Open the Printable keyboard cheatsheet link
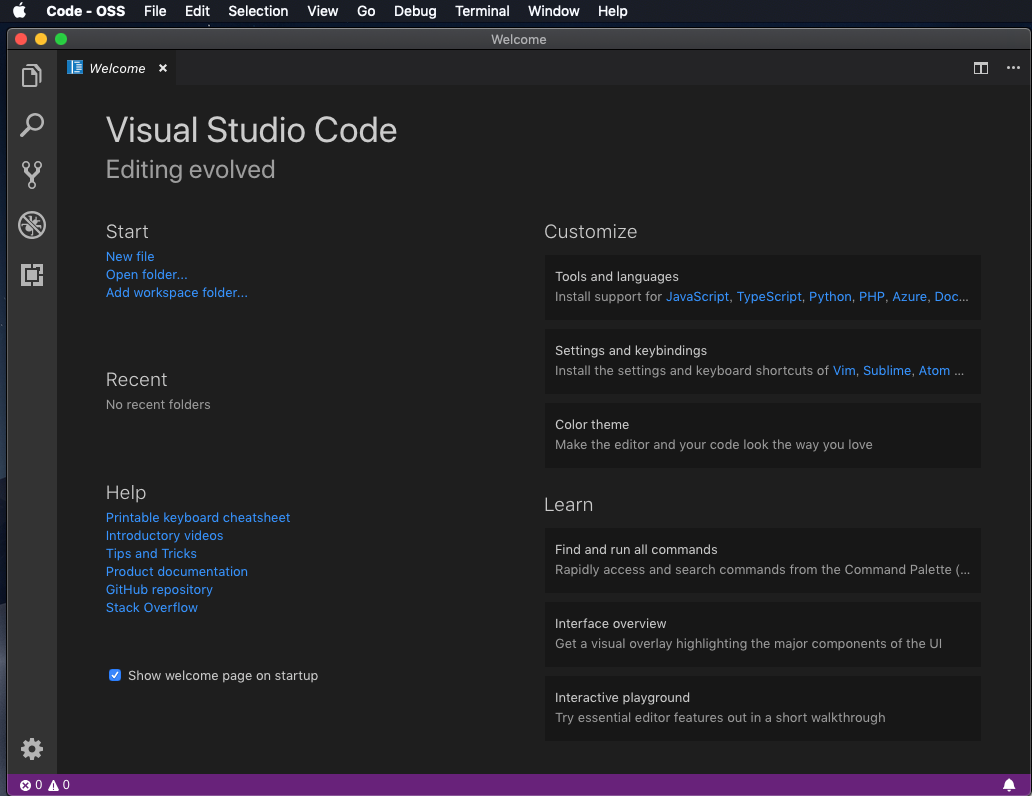The width and height of the screenshot is (1032, 796). tap(198, 517)
